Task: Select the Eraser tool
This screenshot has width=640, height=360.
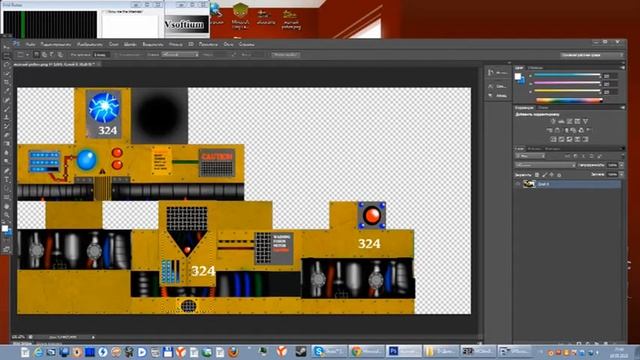Action: [x=7, y=135]
